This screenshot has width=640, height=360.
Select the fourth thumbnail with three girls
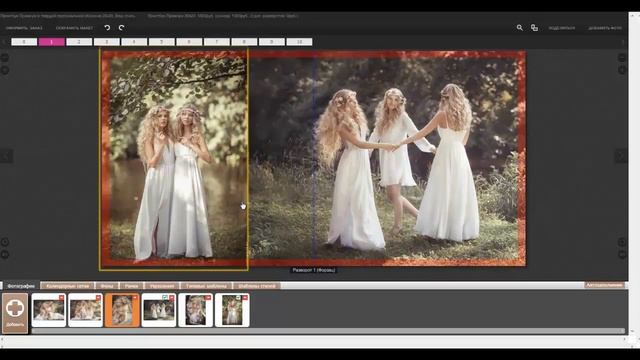coord(159,310)
